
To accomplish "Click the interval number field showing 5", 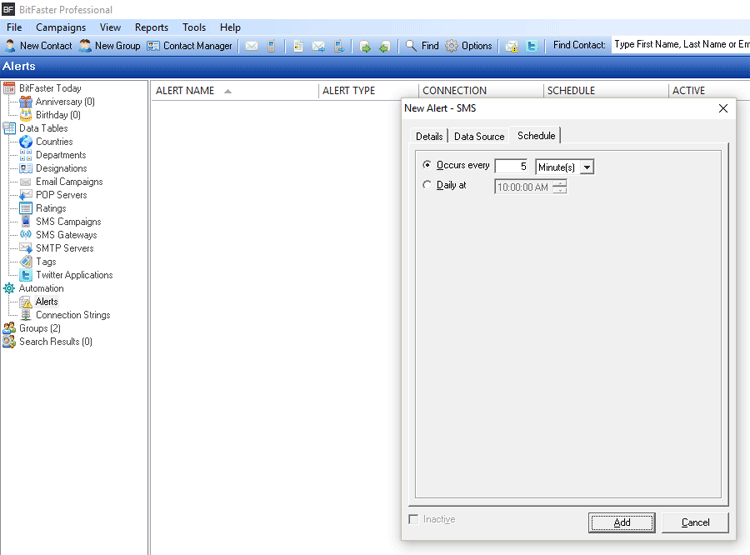I will 511,166.
